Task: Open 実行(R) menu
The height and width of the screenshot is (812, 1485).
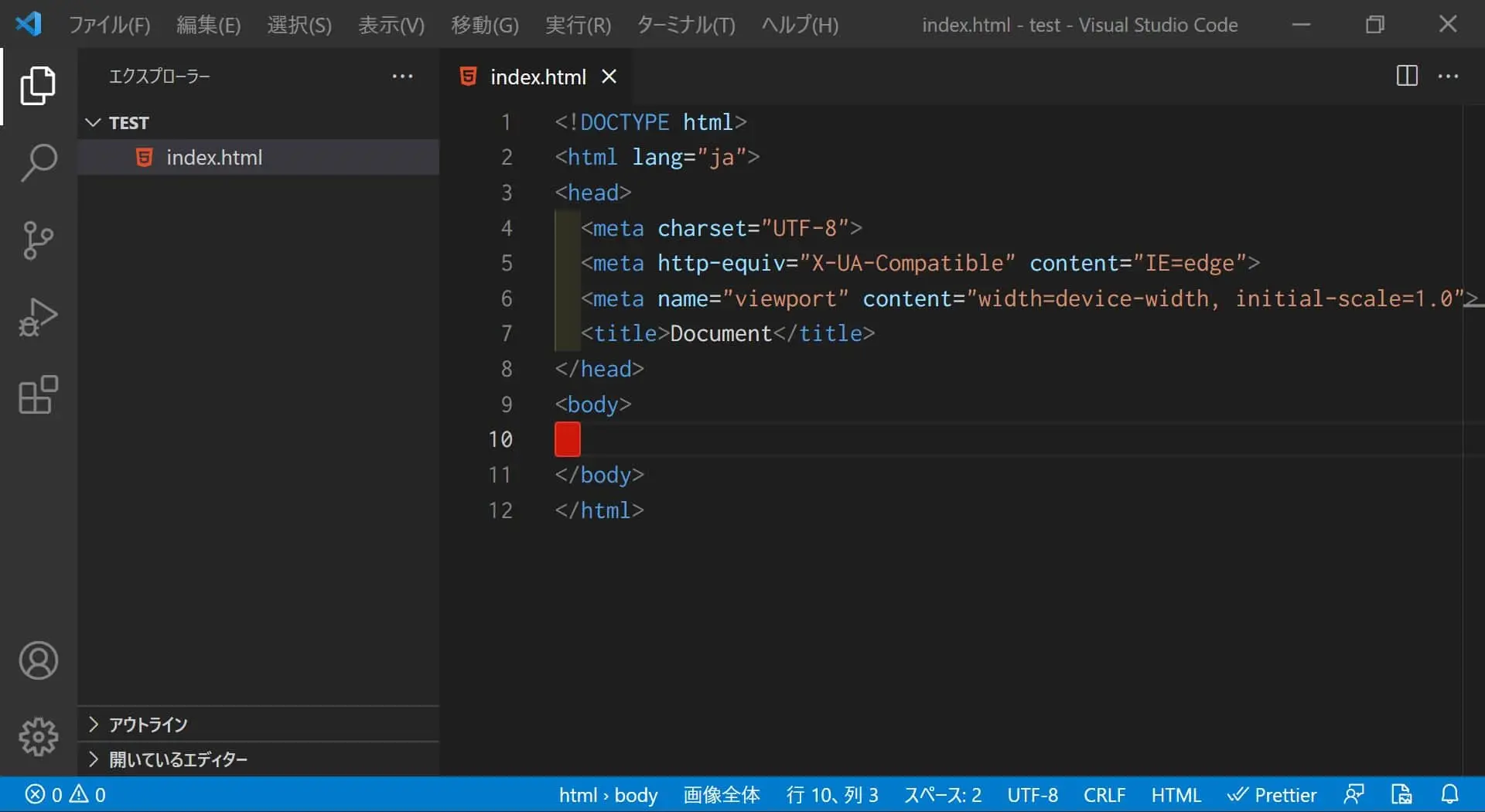Action: [x=578, y=25]
